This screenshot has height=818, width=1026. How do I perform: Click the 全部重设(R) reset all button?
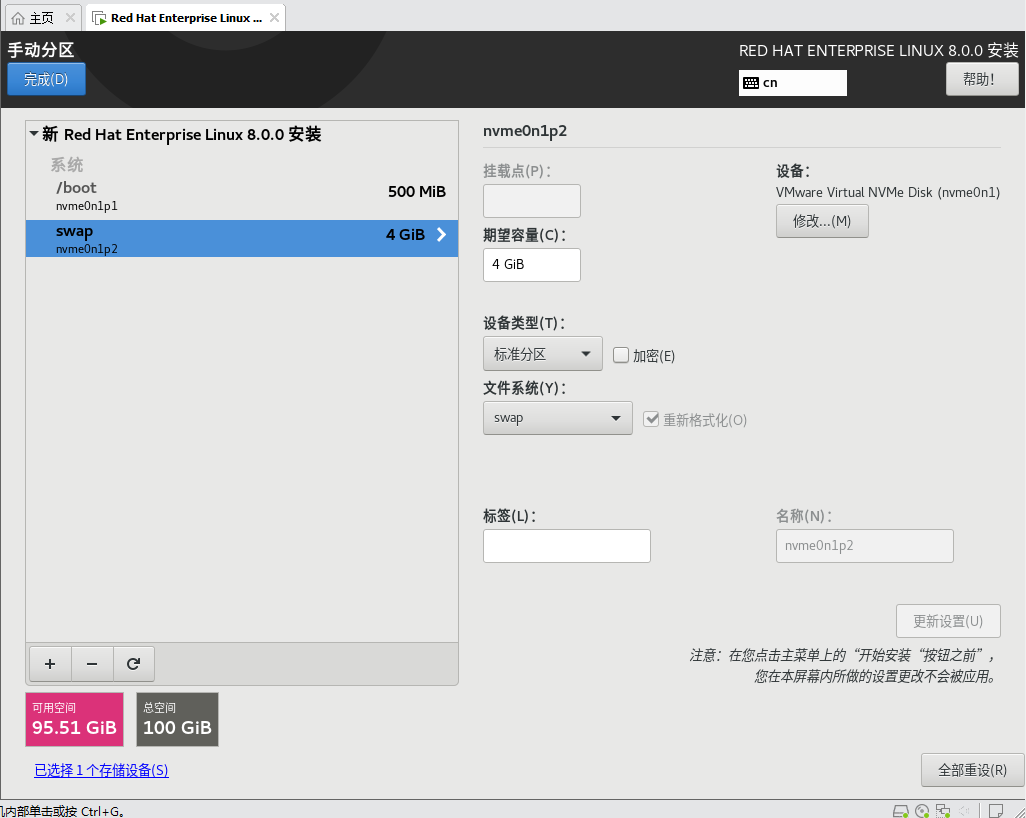pos(972,770)
